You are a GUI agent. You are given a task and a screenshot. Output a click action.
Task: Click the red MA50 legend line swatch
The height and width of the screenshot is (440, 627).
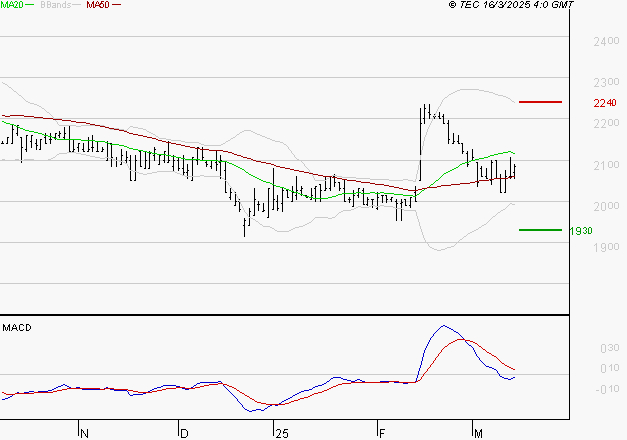tap(117, 6)
